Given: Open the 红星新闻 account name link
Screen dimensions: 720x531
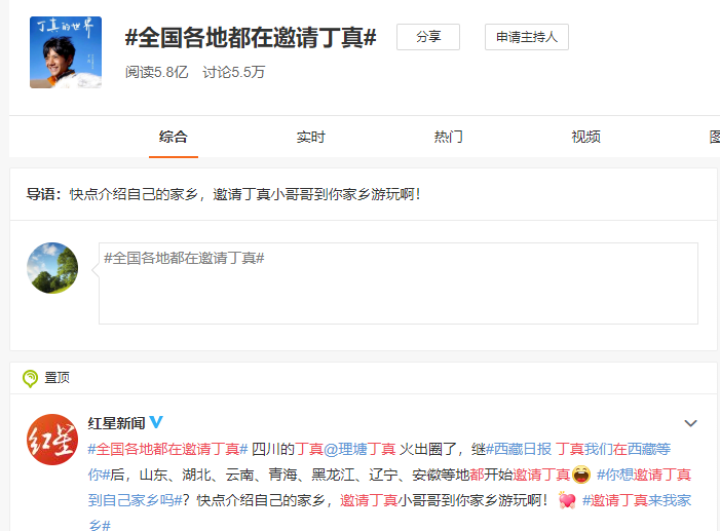Looking at the screenshot, I should point(116,423).
